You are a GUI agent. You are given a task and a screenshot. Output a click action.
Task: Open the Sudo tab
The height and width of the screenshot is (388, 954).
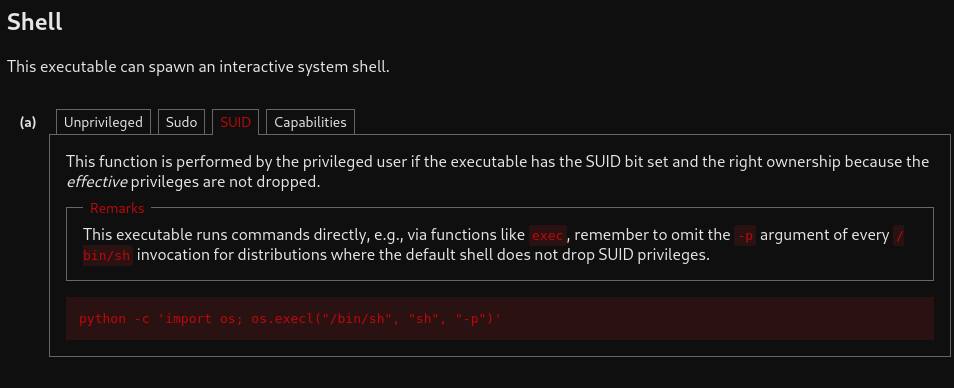pyautogui.click(x=181, y=122)
